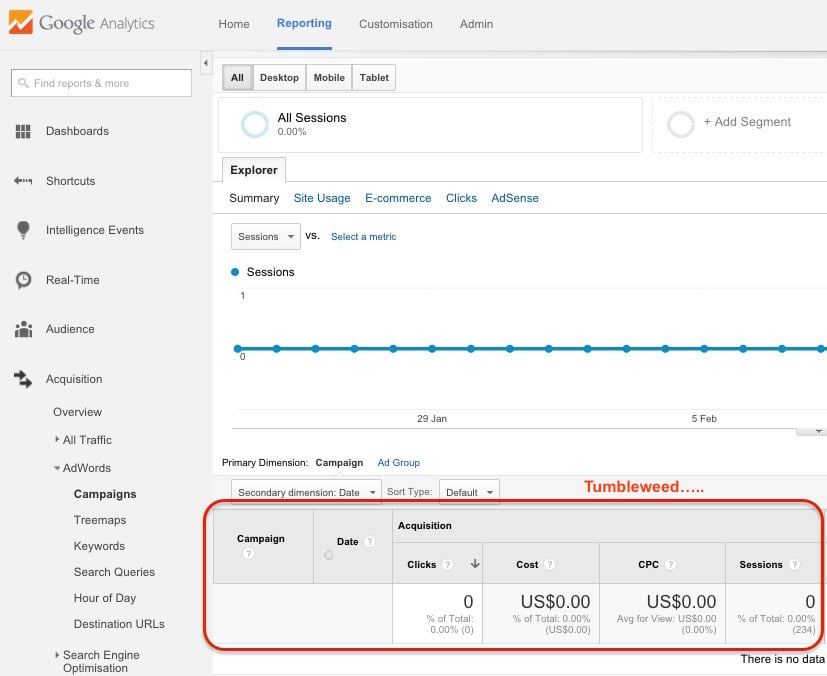The height and width of the screenshot is (676, 827).
Task: Open the Hour of Day report
Action: point(105,598)
